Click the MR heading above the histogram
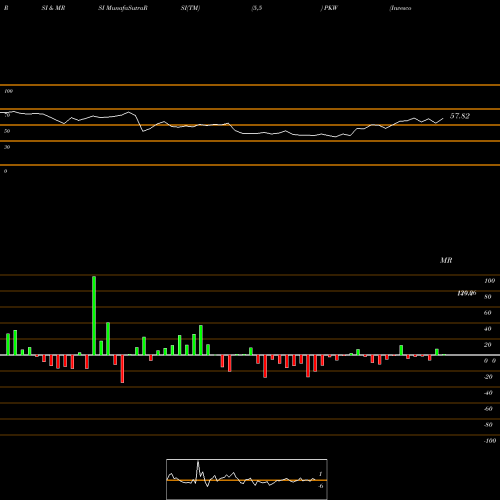Screen dimensions: 500x500 (446, 260)
